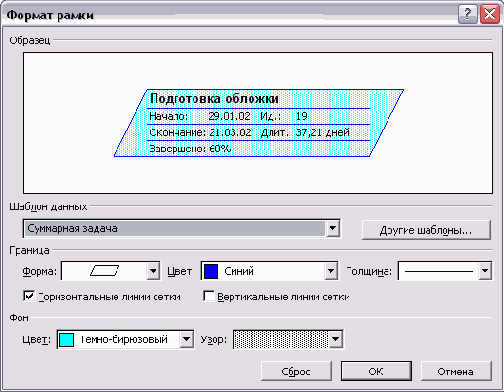Open the Суммарная задача template dropdown
The width and height of the screenshot is (504, 392).
(332, 228)
